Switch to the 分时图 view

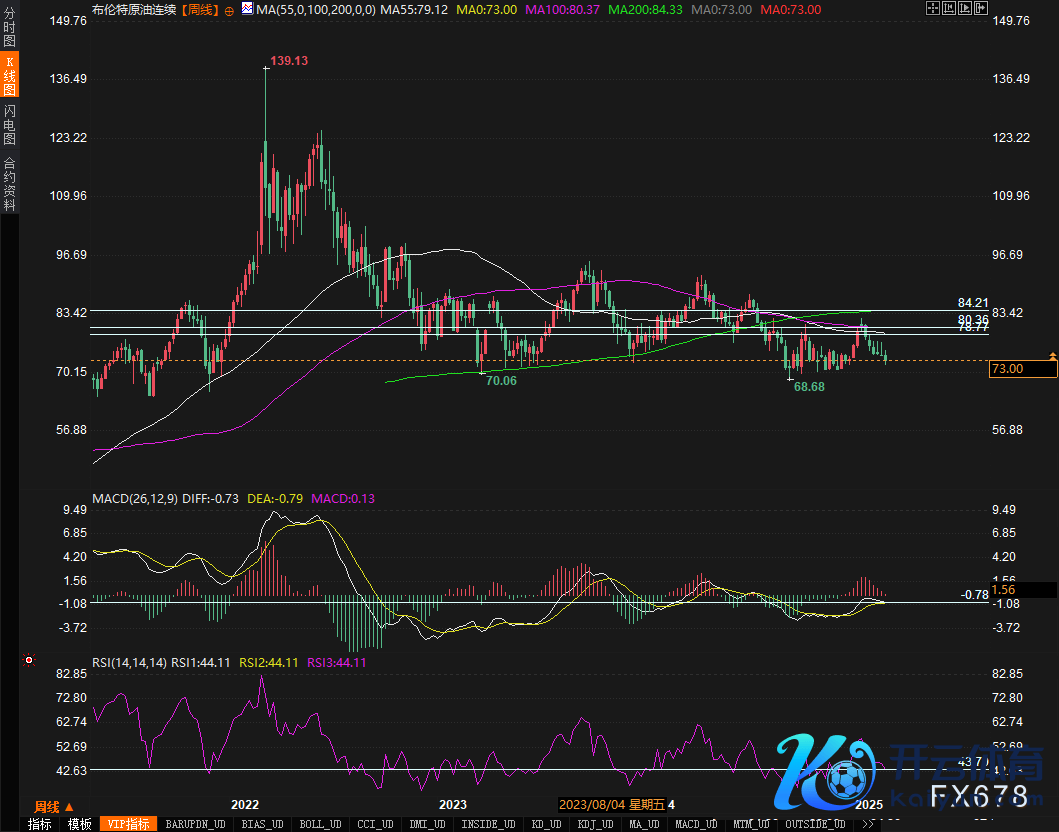pyautogui.click(x=10, y=29)
